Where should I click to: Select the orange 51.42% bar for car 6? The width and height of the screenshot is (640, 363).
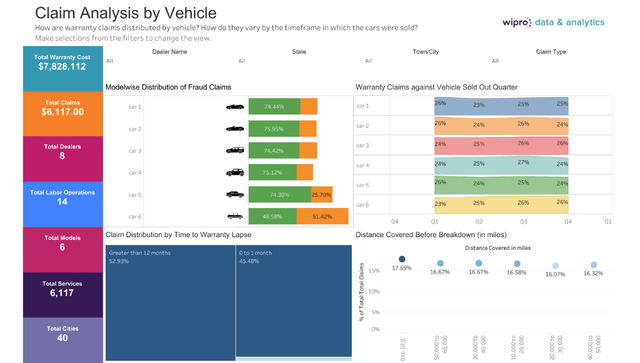point(322,216)
